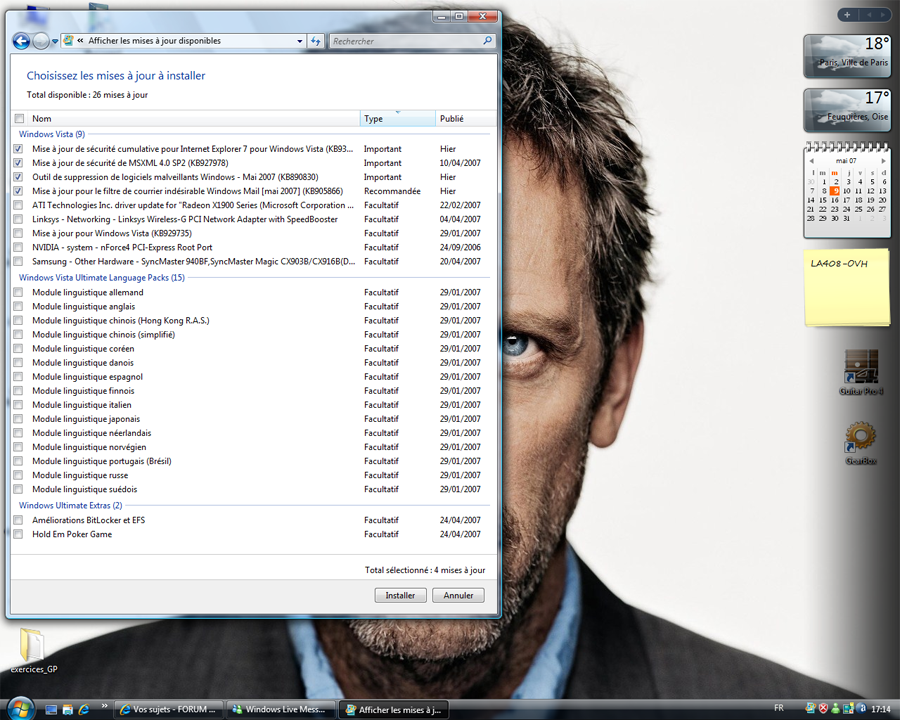Open the Windows Start orb
This screenshot has width=900, height=720.
(x=18, y=707)
